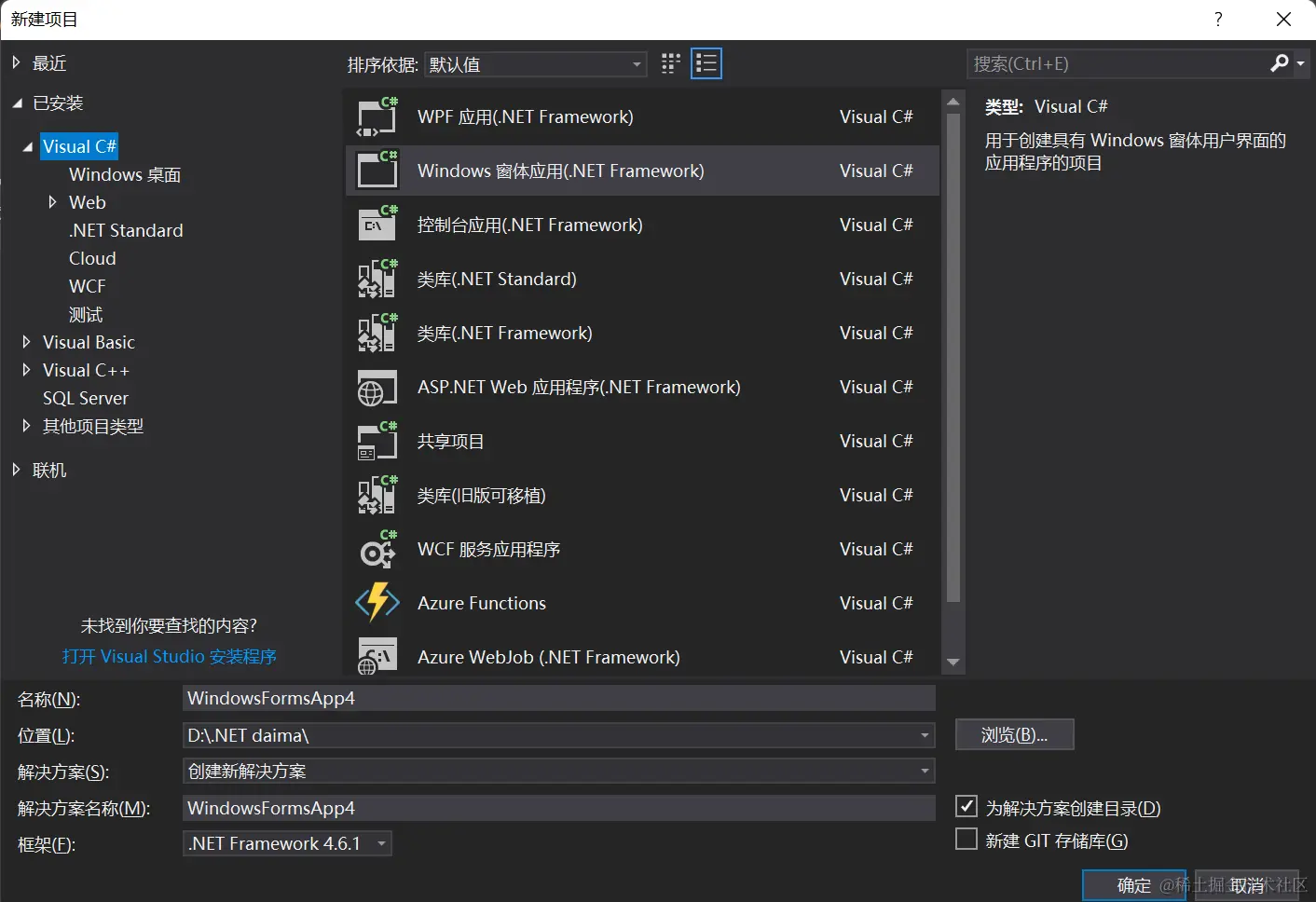1316x902 pixels.
Task: Open the 位置 path dropdown
Action: point(925,735)
